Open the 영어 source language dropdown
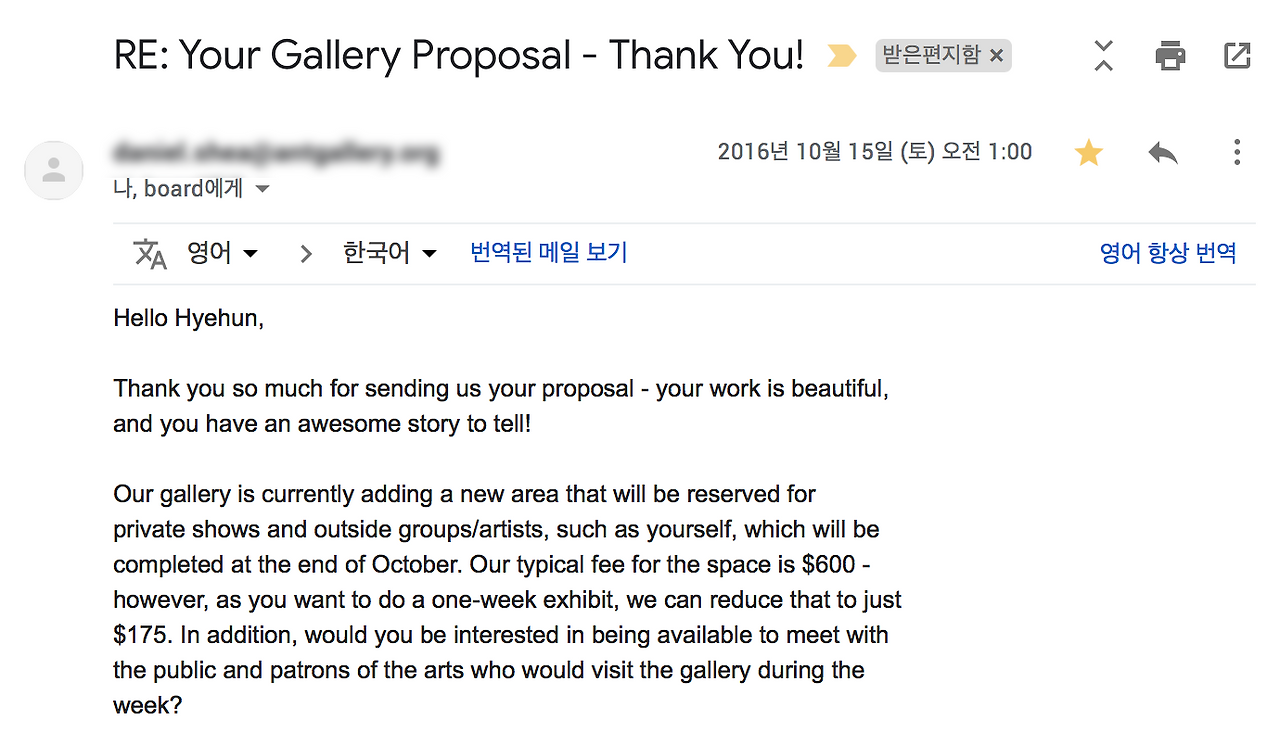Screen dimensions: 1280x745 223,254
